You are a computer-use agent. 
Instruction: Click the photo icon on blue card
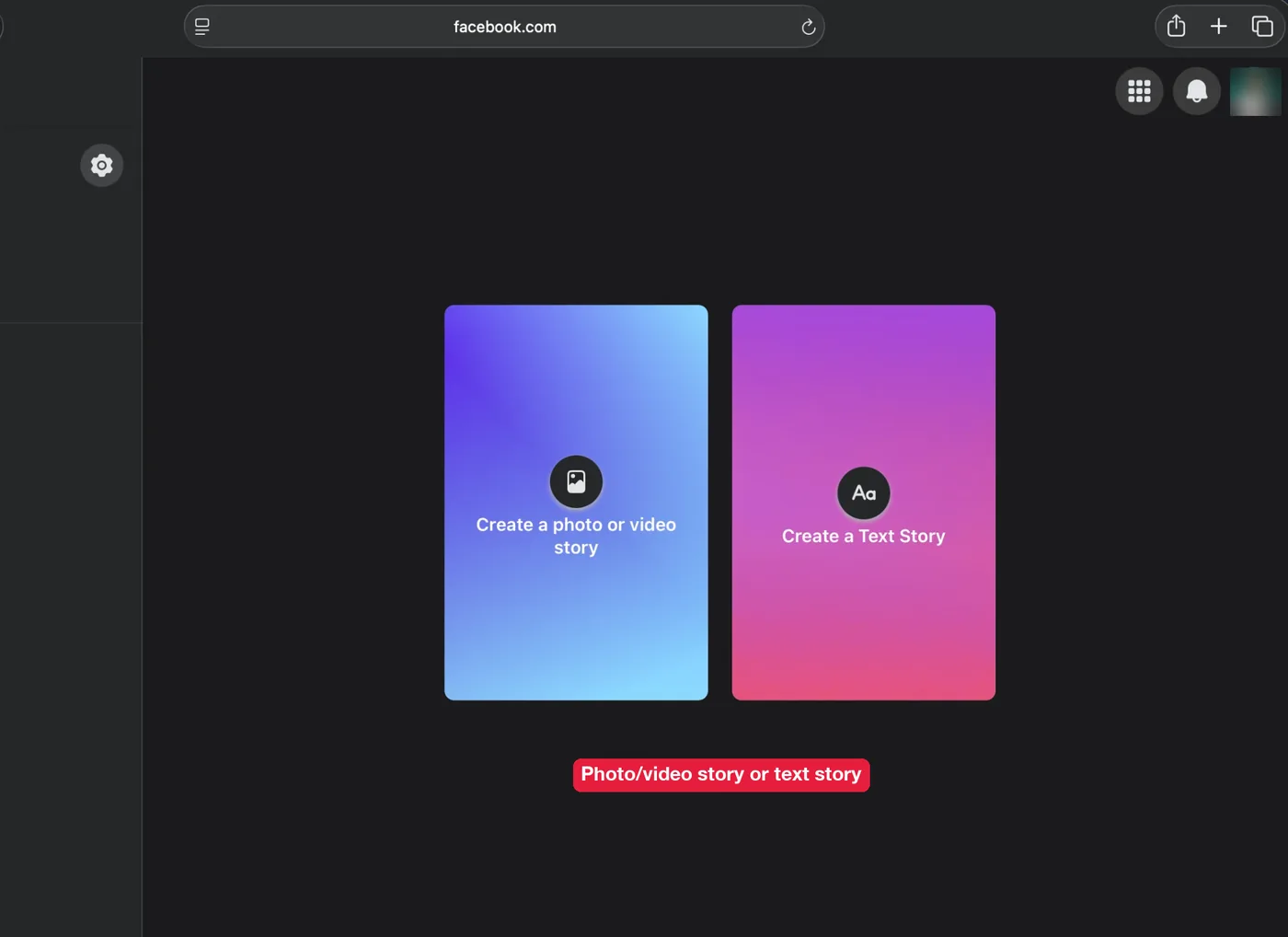576,481
